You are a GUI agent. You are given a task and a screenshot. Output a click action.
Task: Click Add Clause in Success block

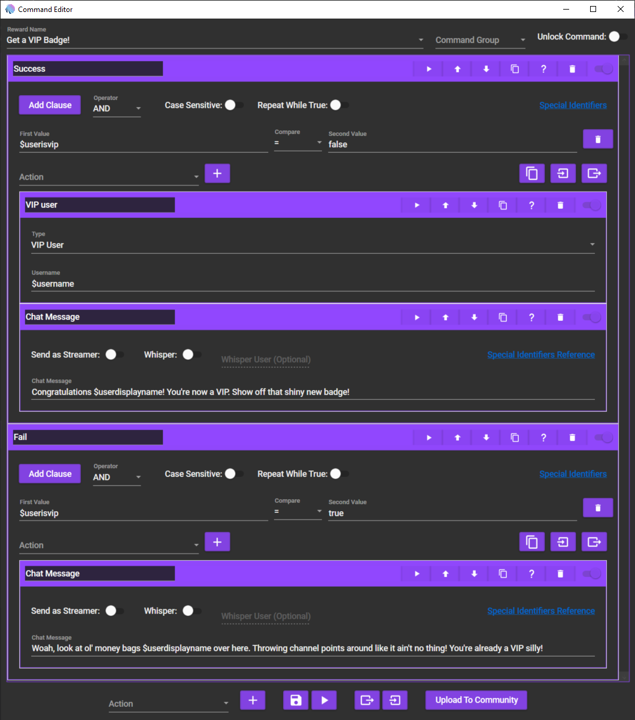point(50,105)
